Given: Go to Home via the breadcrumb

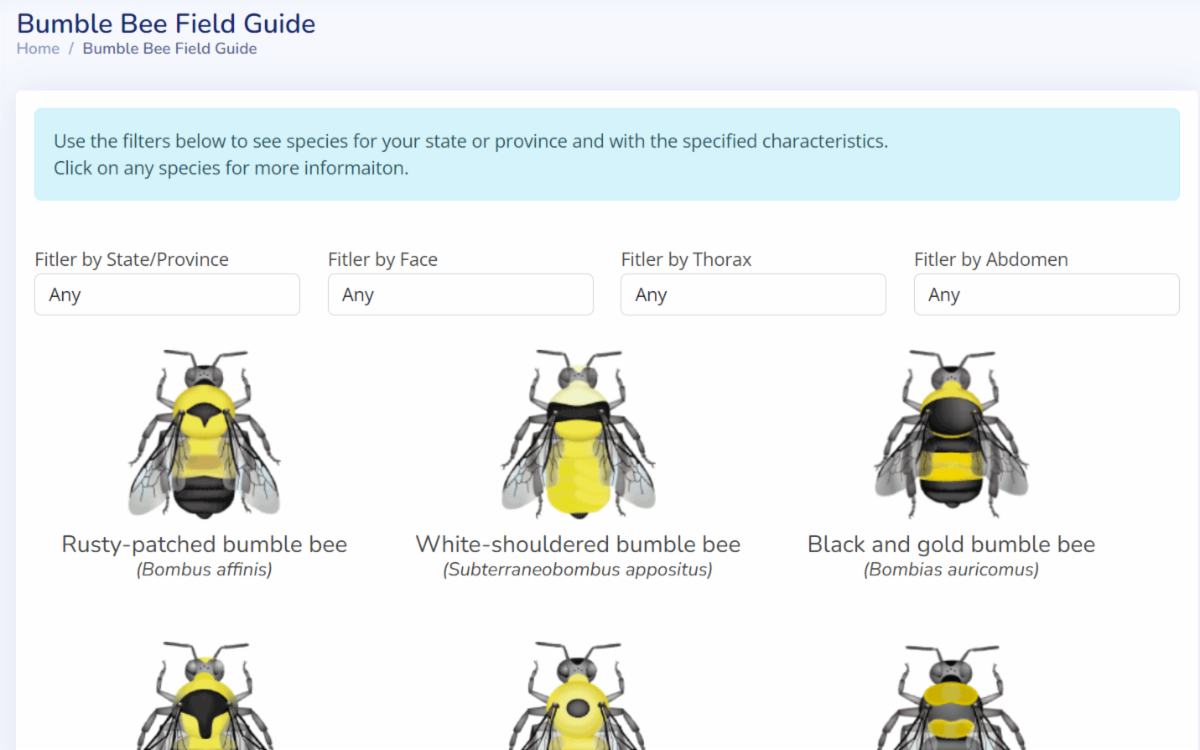Looking at the screenshot, I should point(38,49).
